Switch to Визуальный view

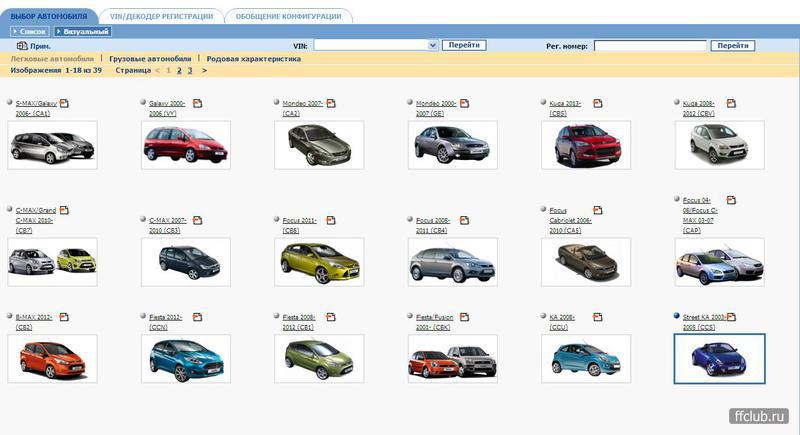(82, 32)
